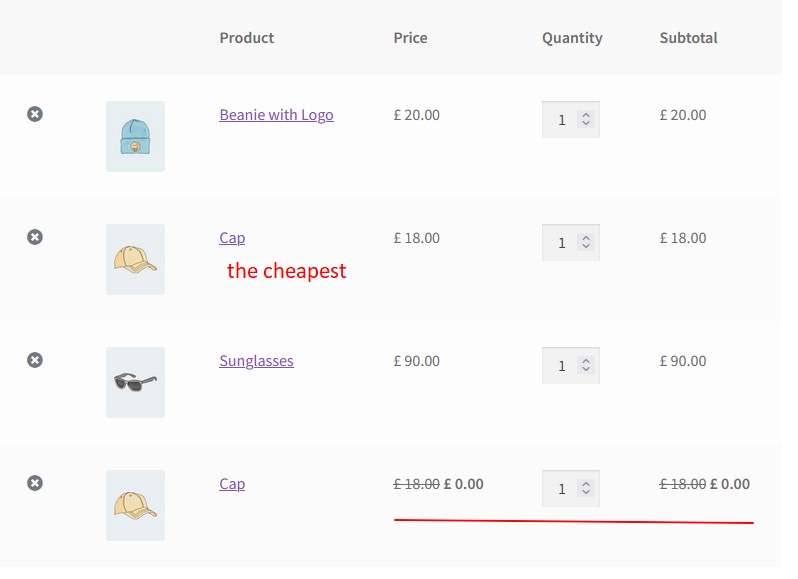Remove the free £0.00 Cap item

coord(35,483)
